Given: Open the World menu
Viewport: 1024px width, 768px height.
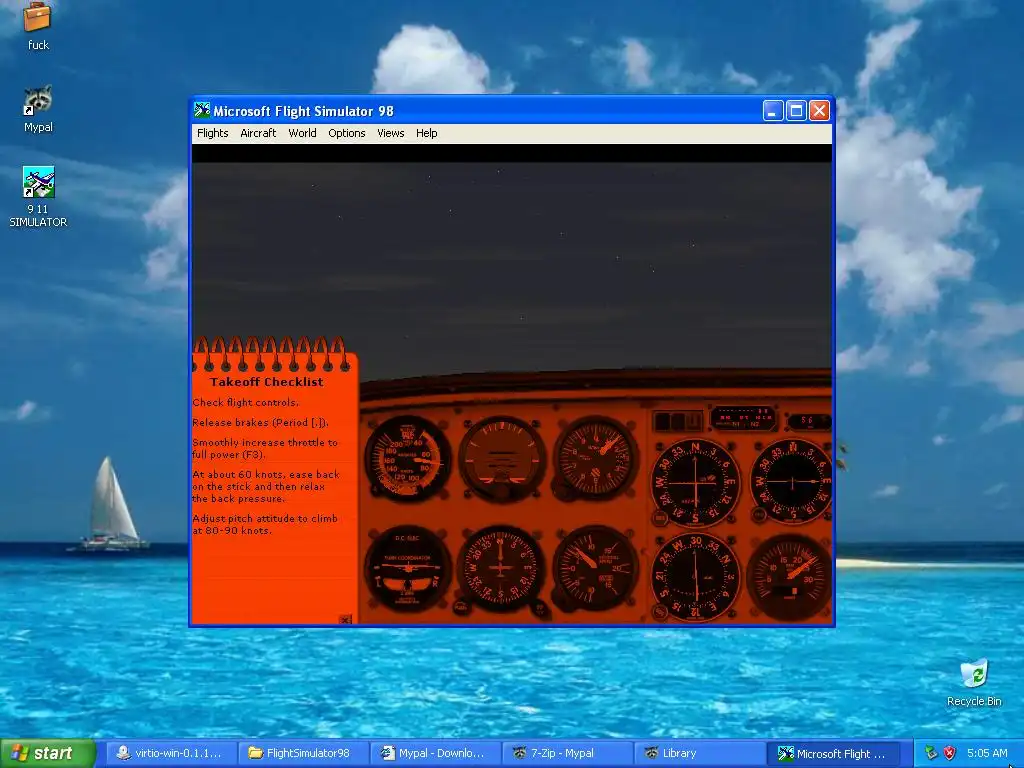Looking at the screenshot, I should click(x=302, y=133).
